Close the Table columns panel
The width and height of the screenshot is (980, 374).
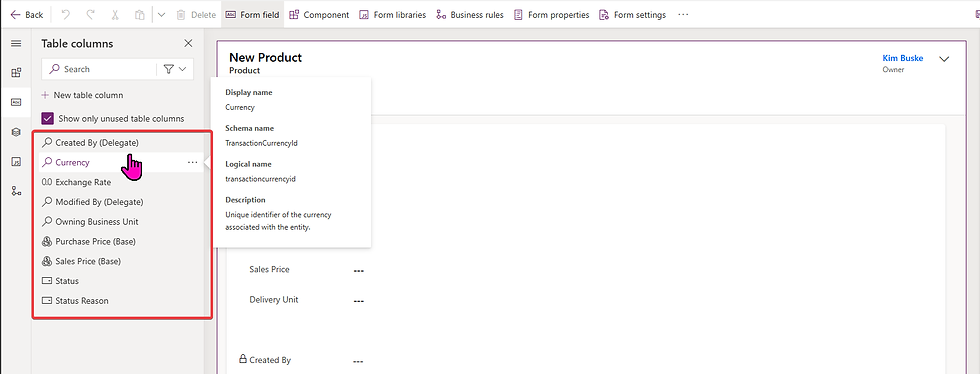188,43
